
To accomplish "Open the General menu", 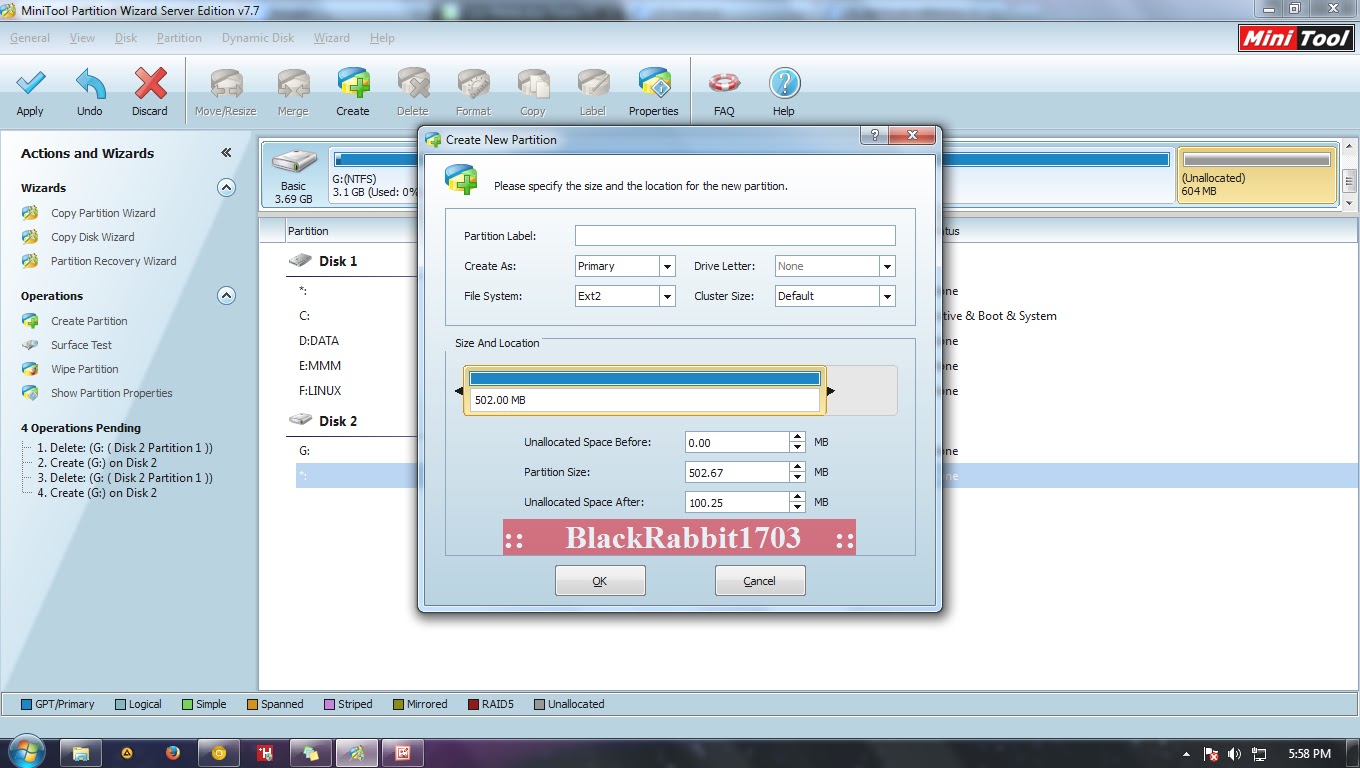I will tap(30, 38).
